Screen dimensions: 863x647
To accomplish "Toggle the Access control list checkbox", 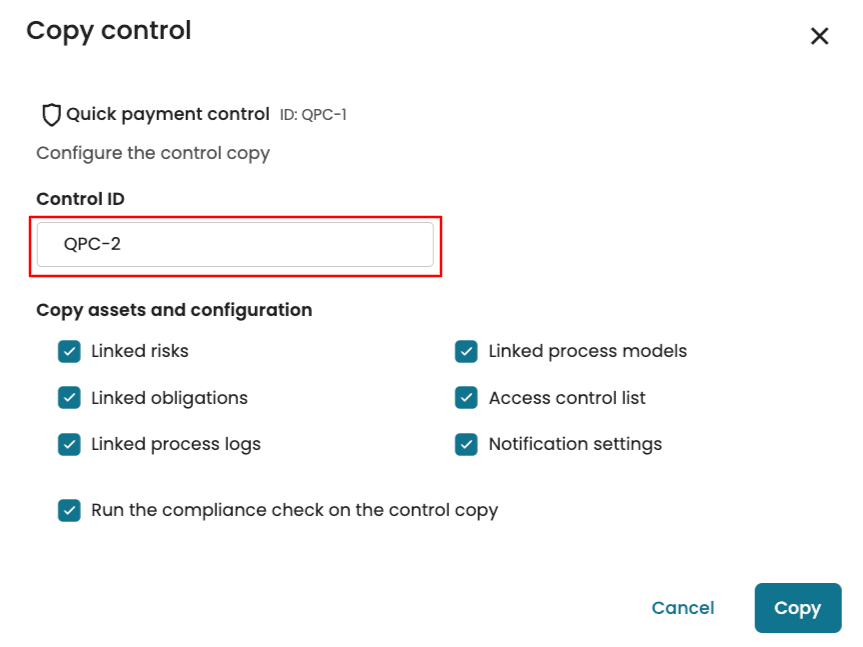I will click(x=466, y=398).
